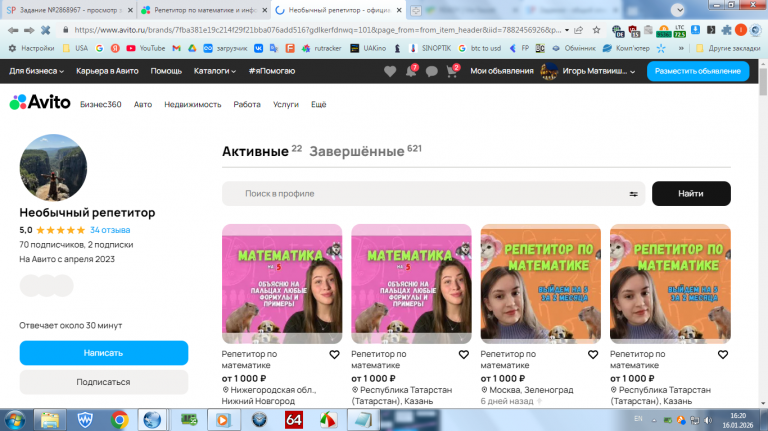Image resolution: width=768 pixels, height=431 pixels.
Task: Click the Написать button
Action: click(104, 353)
